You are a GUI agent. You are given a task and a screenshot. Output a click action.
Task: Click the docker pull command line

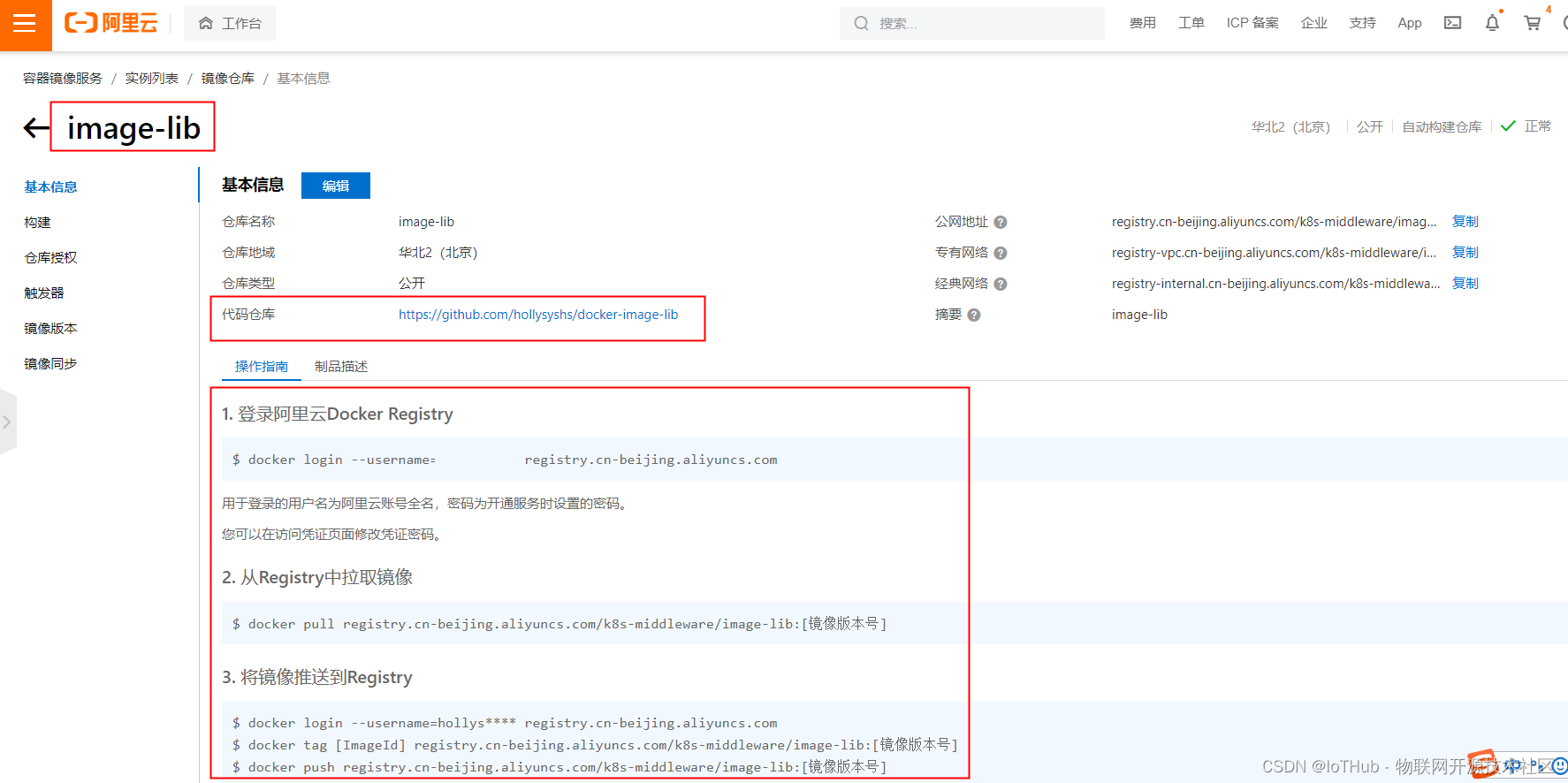(x=559, y=624)
